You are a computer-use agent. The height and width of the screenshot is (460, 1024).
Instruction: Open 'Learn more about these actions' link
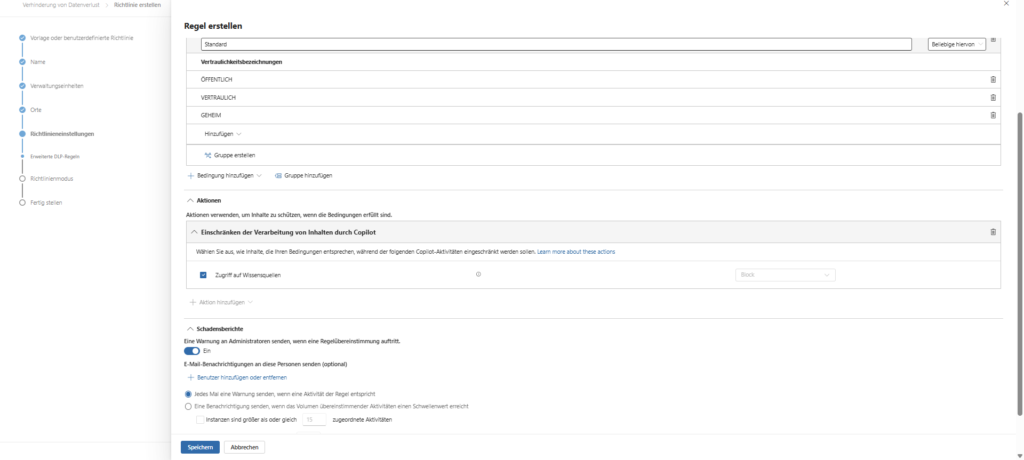(x=576, y=252)
